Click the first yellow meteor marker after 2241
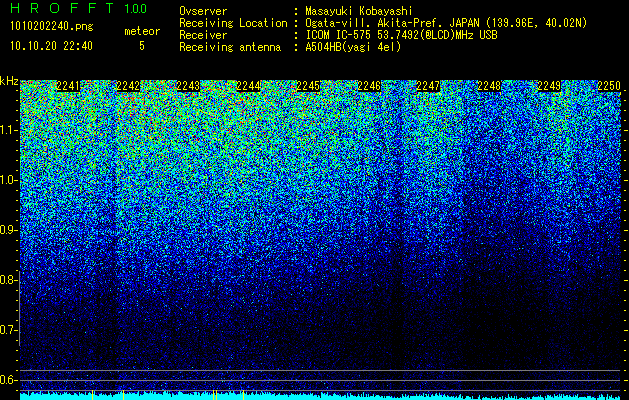 click(x=92, y=395)
